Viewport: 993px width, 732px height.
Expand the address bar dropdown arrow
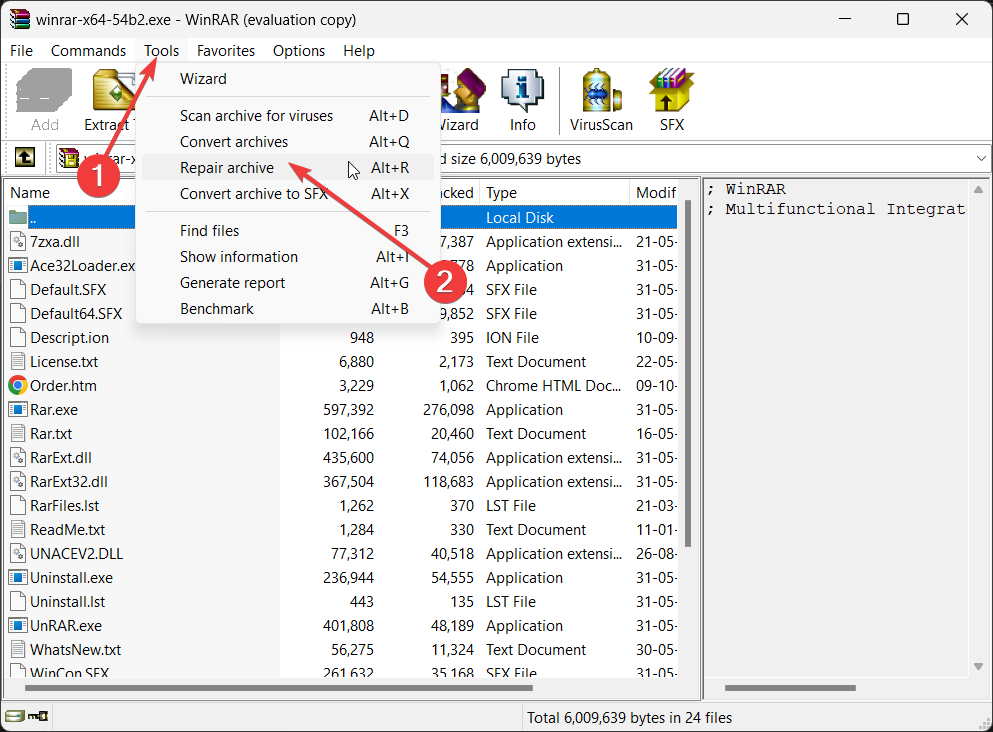coord(981,158)
